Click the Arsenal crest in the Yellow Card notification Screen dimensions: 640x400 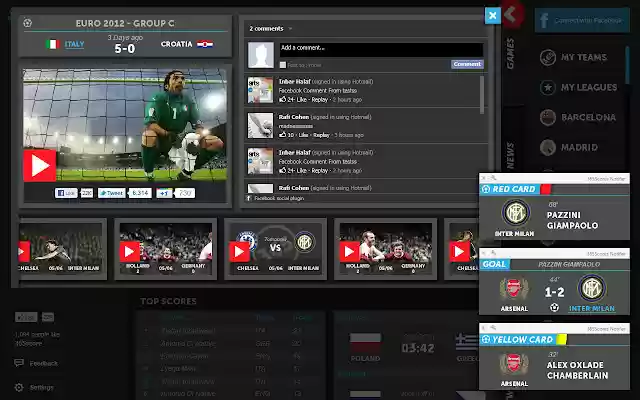click(514, 364)
